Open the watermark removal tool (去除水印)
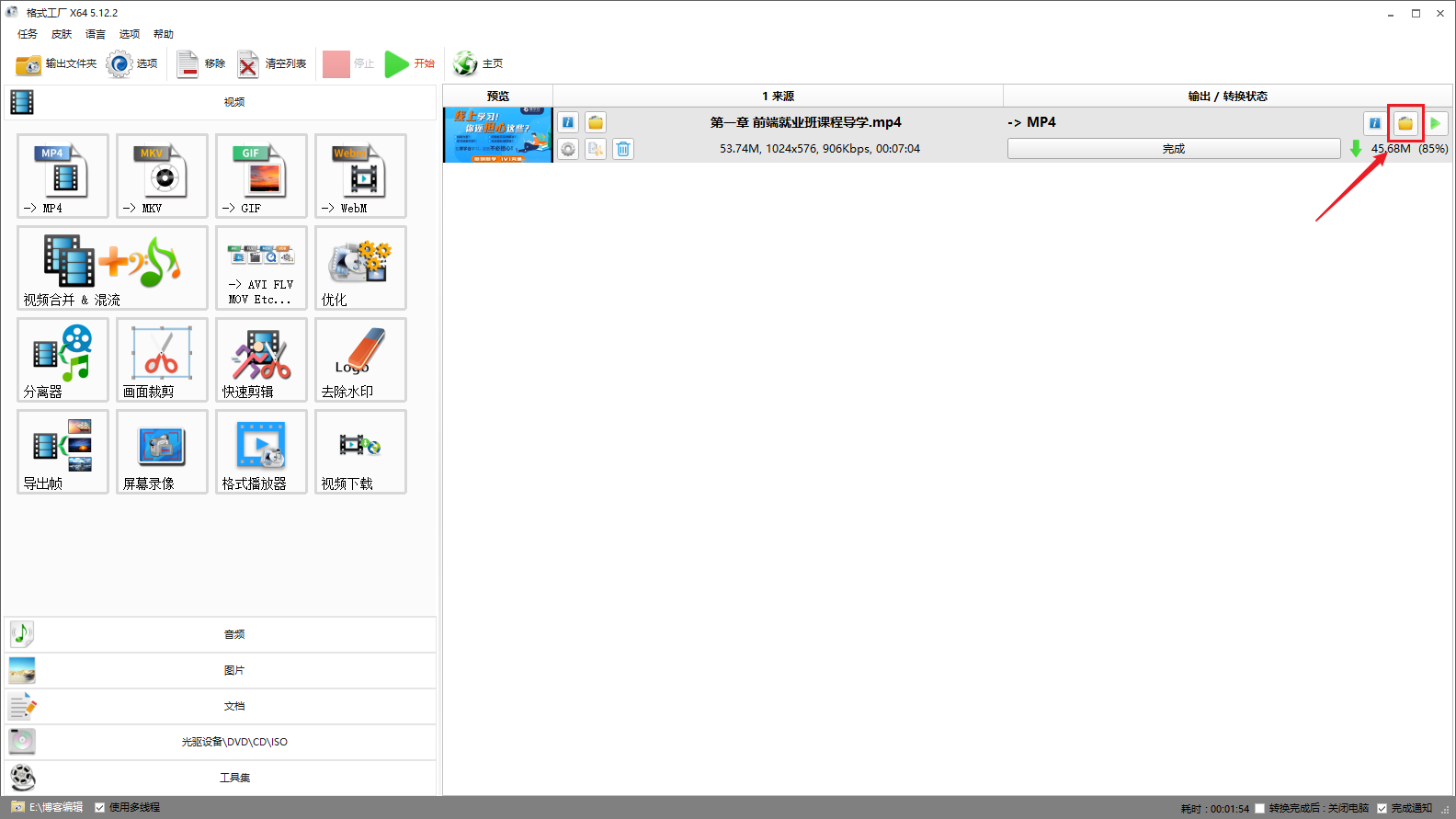The image size is (1456, 819). tap(360, 359)
